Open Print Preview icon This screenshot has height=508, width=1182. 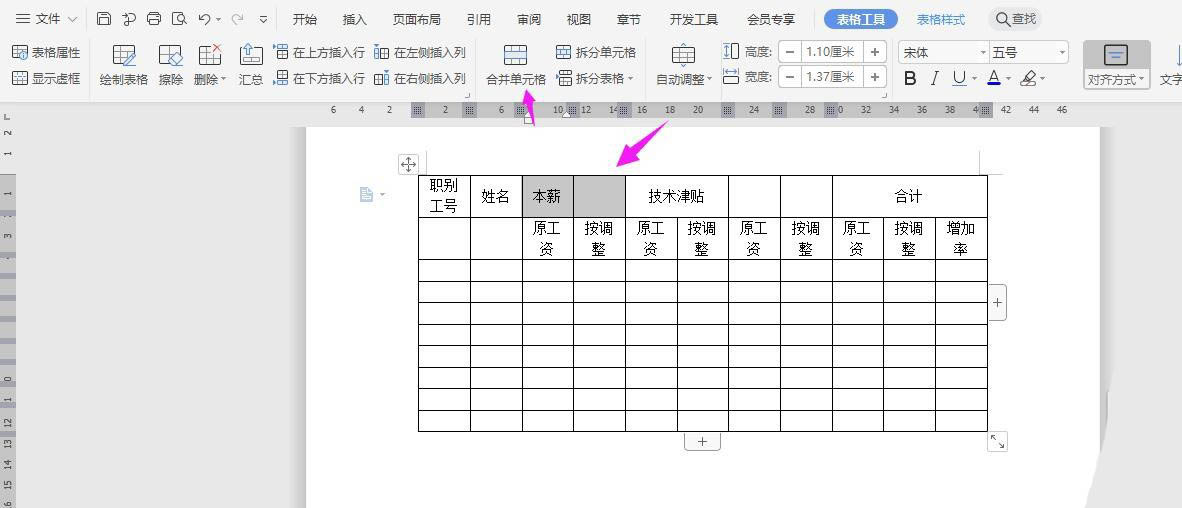click(179, 19)
